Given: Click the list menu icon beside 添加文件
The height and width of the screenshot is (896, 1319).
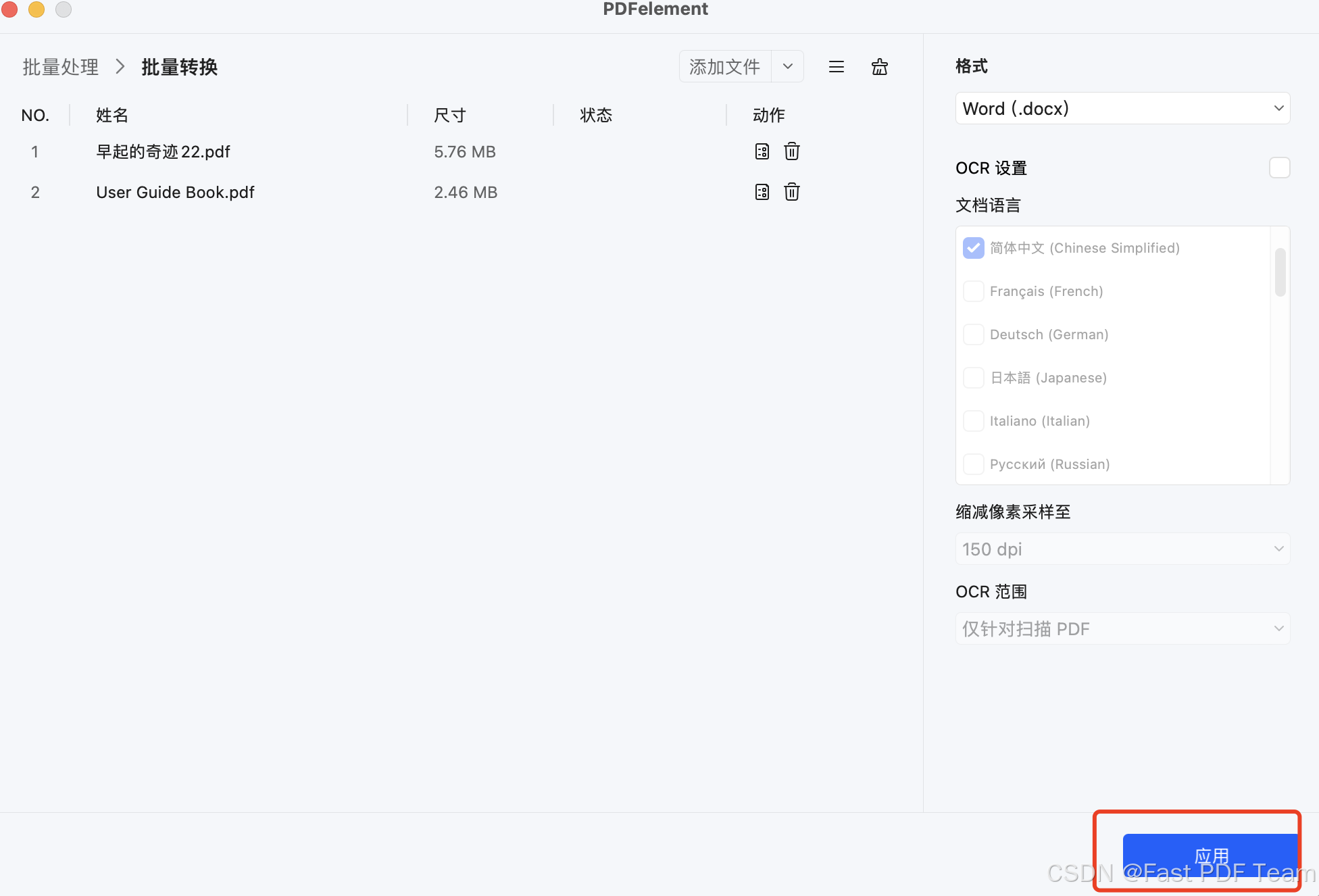Looking at the screenshot, I should coord(836,67).
